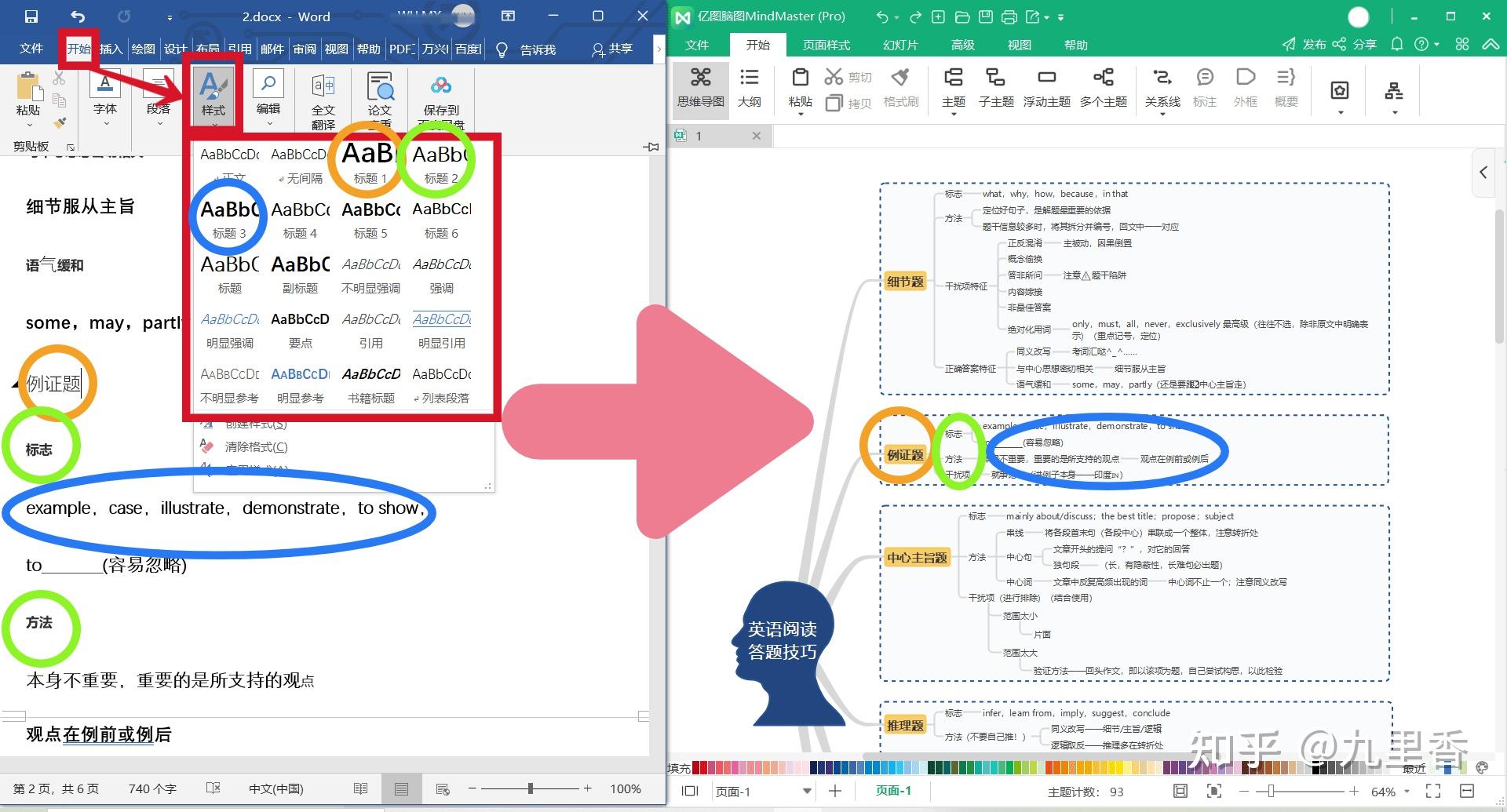Adjust the MindMaster zoom slider handle
Image resolution: width=1507 pixels, height=812 pixels.
point(1271,791)
